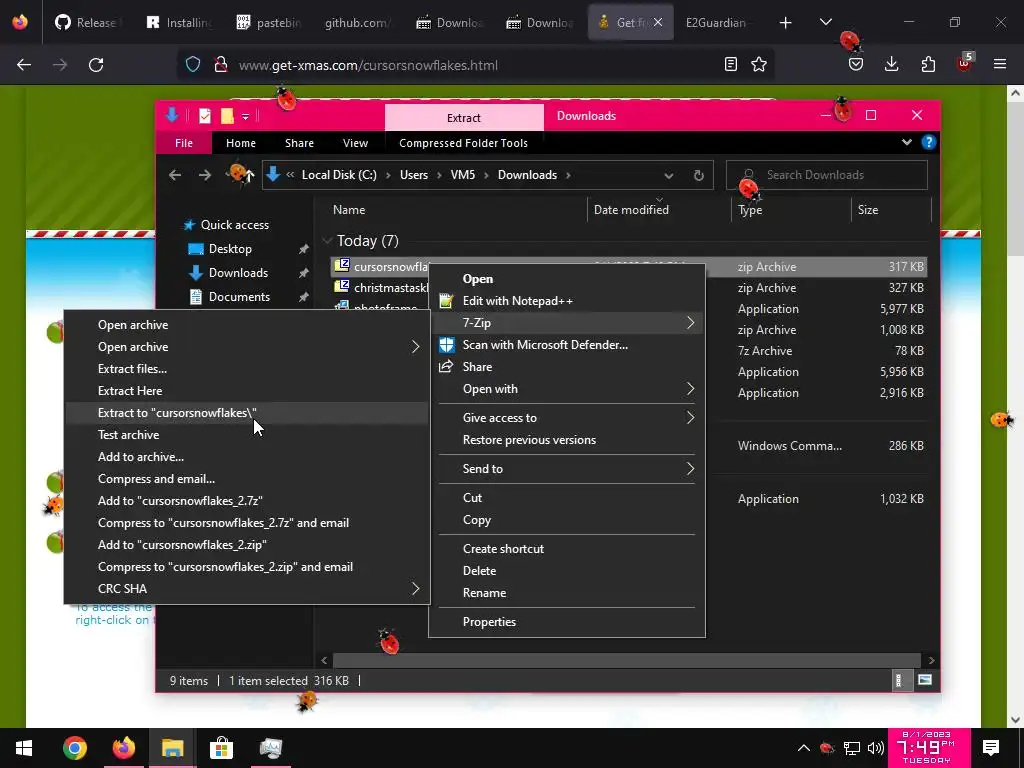
Task: Expand the Explorer ribbon chevron
Action: (906, 142)
